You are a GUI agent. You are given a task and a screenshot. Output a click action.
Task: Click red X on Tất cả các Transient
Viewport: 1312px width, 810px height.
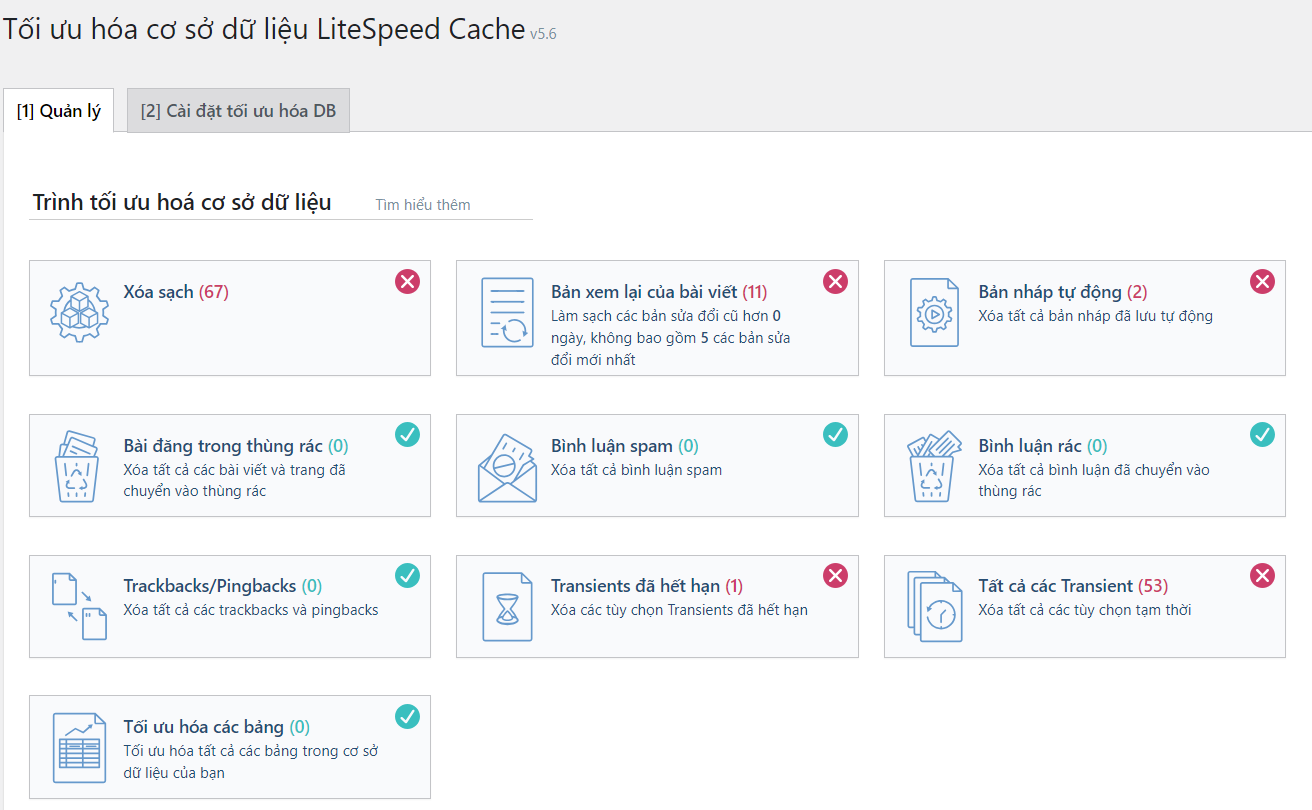tap(1263, 576)
